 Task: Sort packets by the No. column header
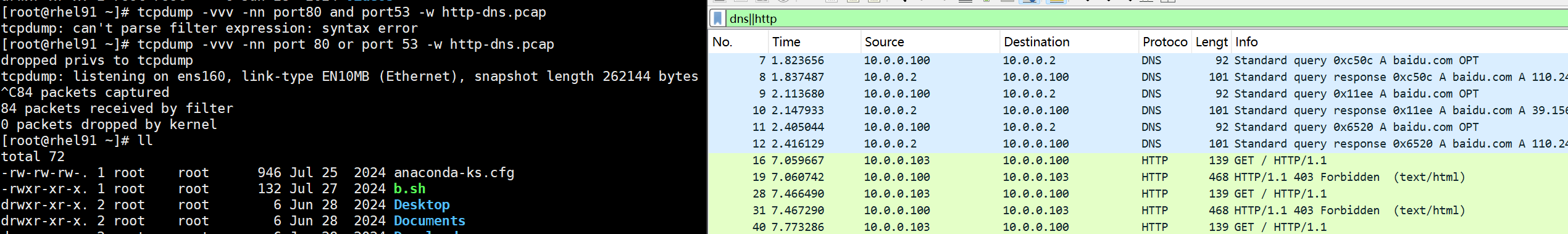coord(738,42)
